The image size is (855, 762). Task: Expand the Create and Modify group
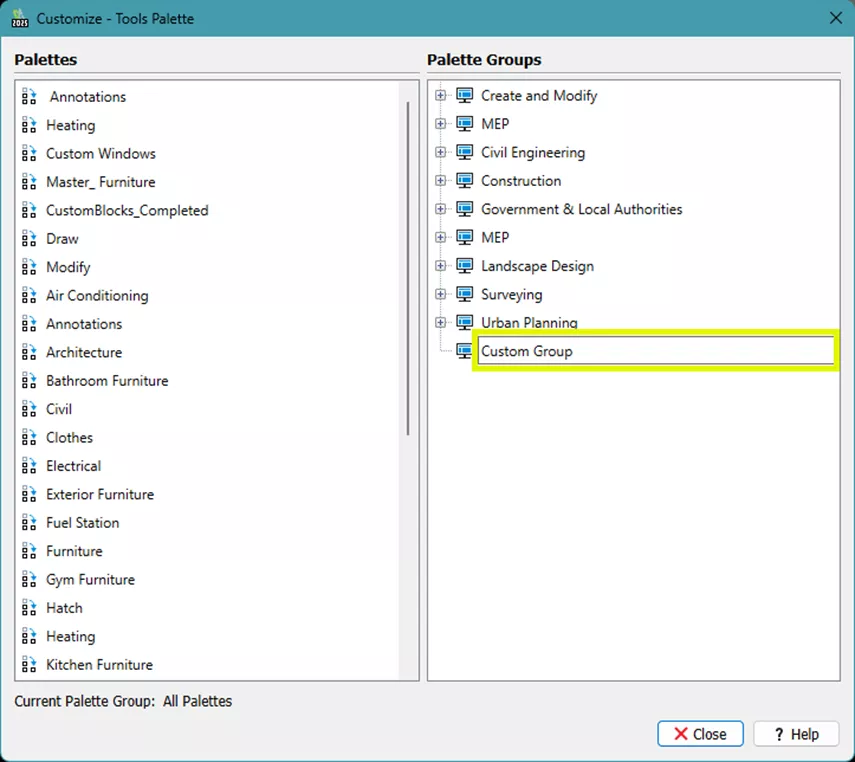point(441,96)
